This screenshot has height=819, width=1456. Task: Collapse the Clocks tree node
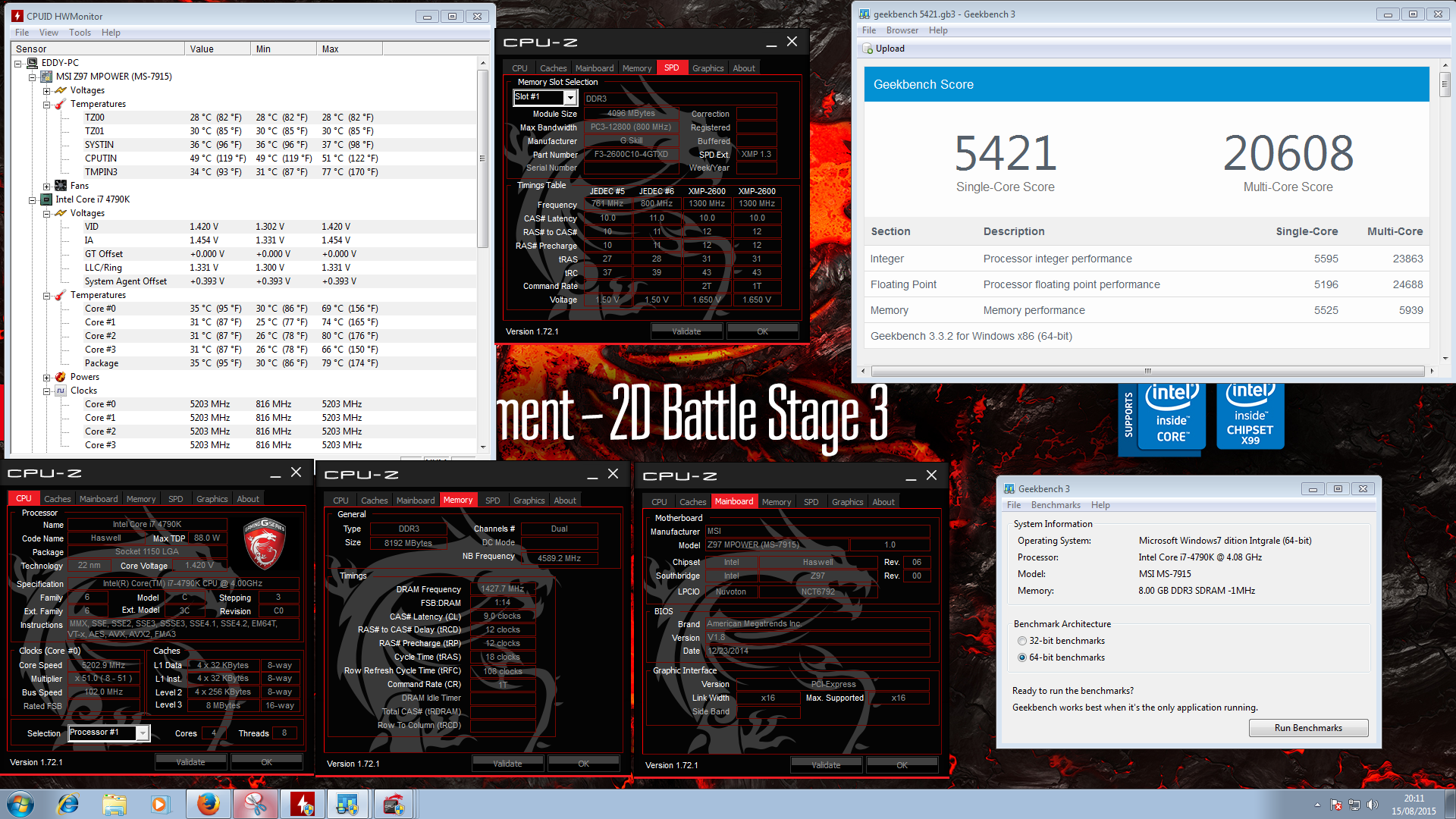(47, 391)
